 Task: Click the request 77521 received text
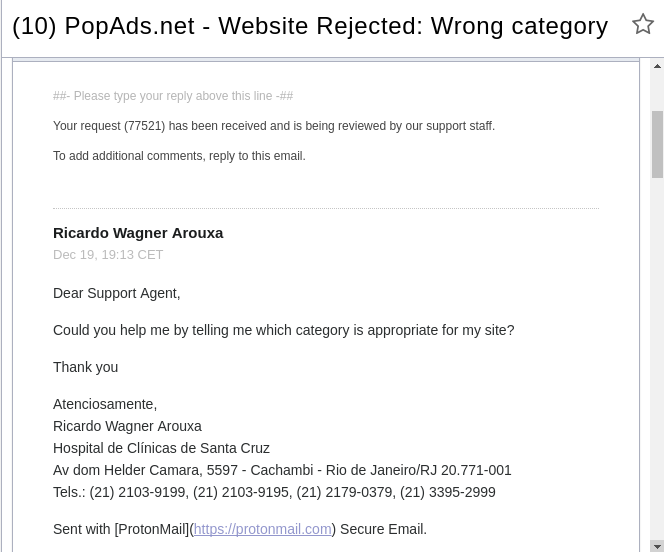[x=274, y=126]
